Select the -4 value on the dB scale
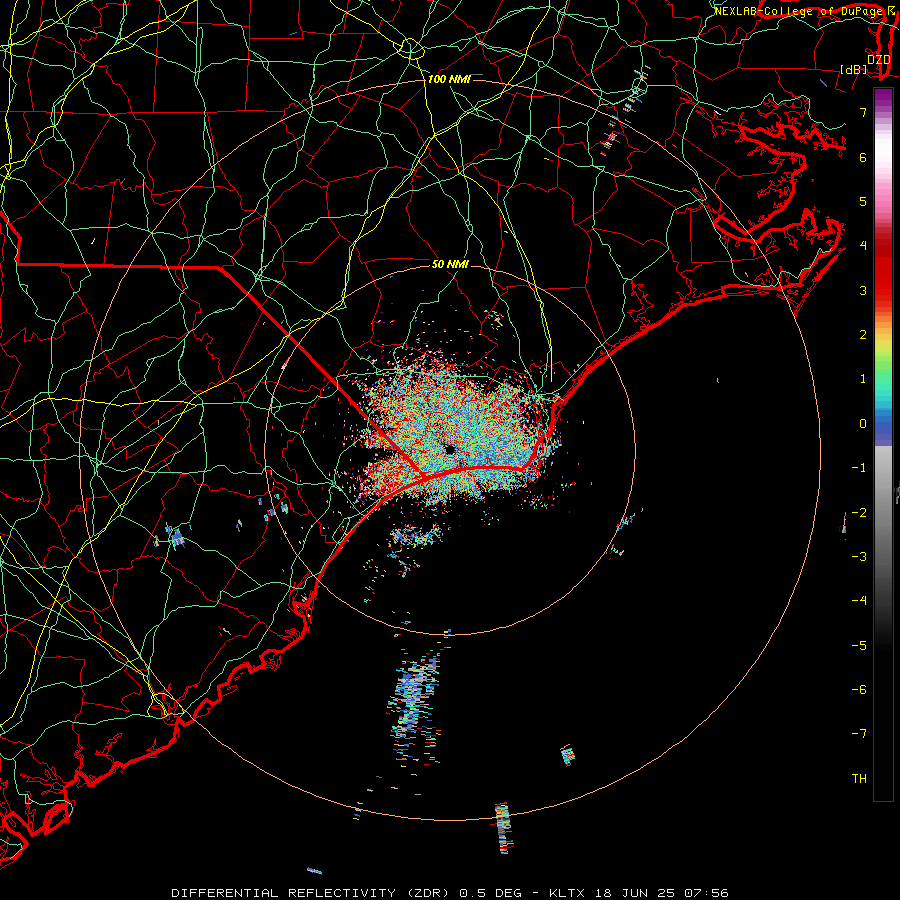900x900 pixels. tap(859, 601)
